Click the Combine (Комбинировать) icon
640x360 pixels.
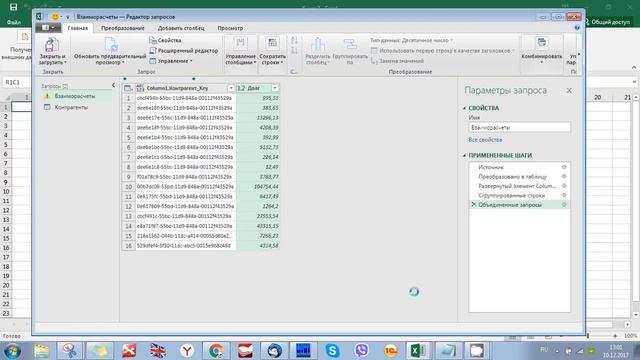(542, 43)
